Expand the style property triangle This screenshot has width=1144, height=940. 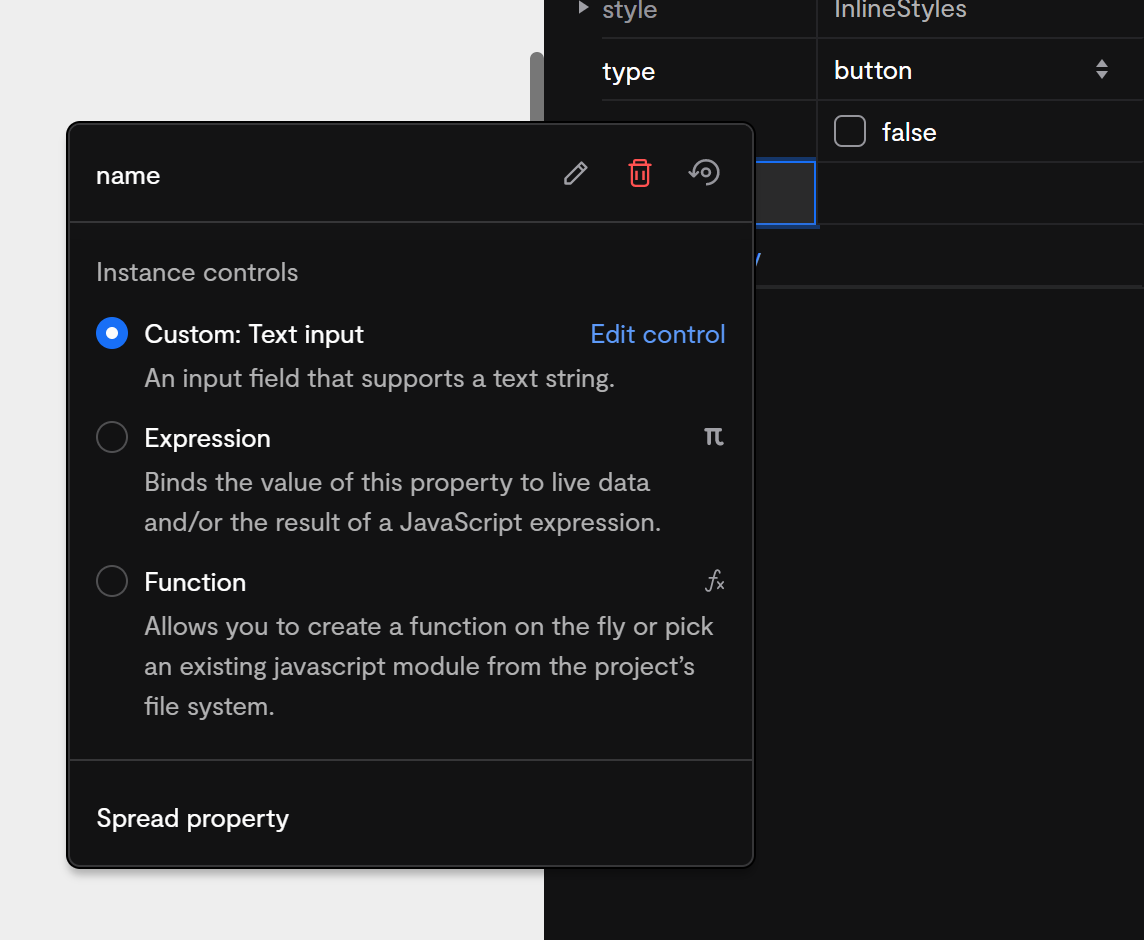pos(583,7)
